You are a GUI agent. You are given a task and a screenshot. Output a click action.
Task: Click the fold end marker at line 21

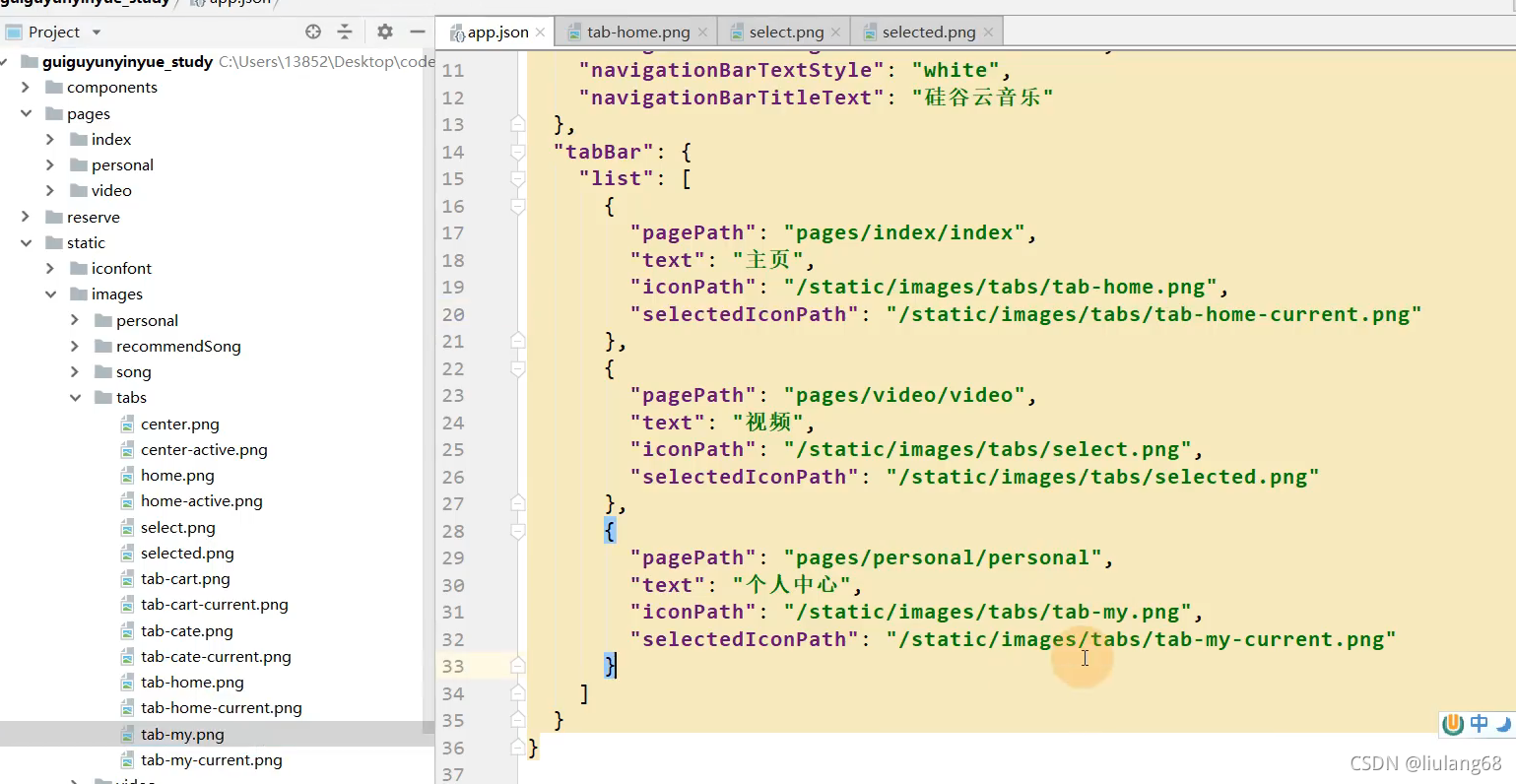517,341
